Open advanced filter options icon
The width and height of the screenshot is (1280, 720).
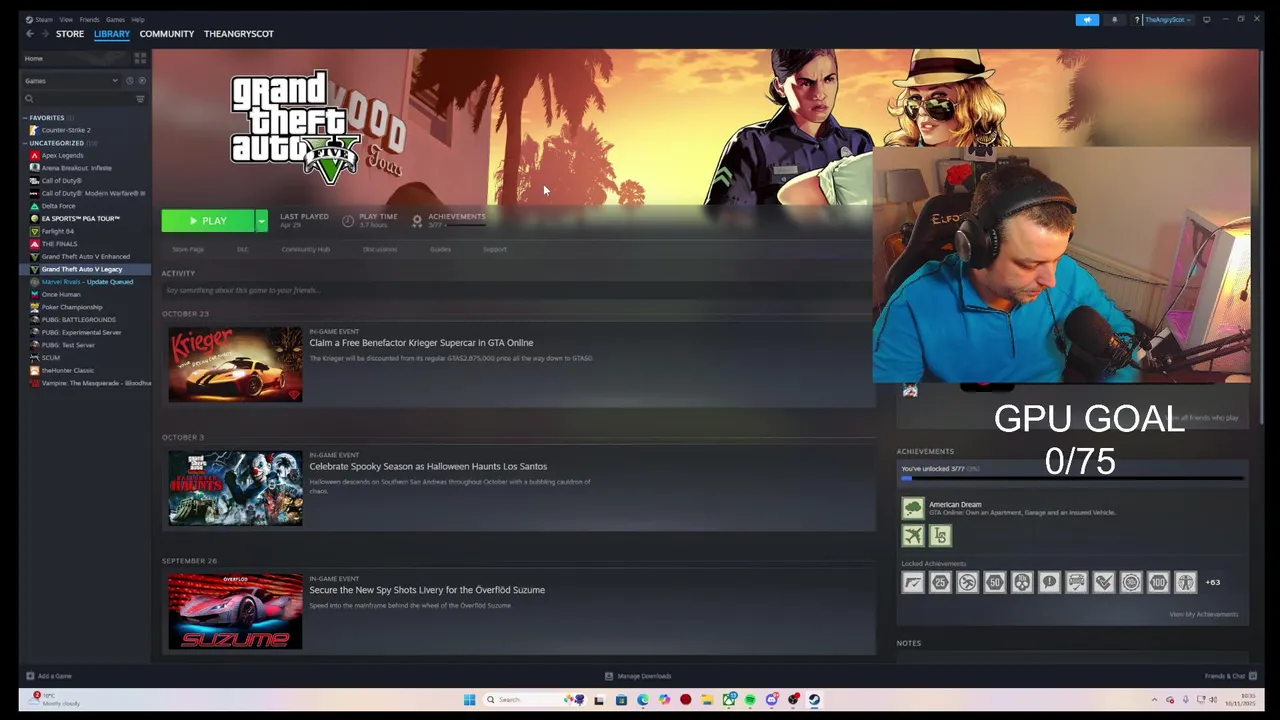click(140, 99)
